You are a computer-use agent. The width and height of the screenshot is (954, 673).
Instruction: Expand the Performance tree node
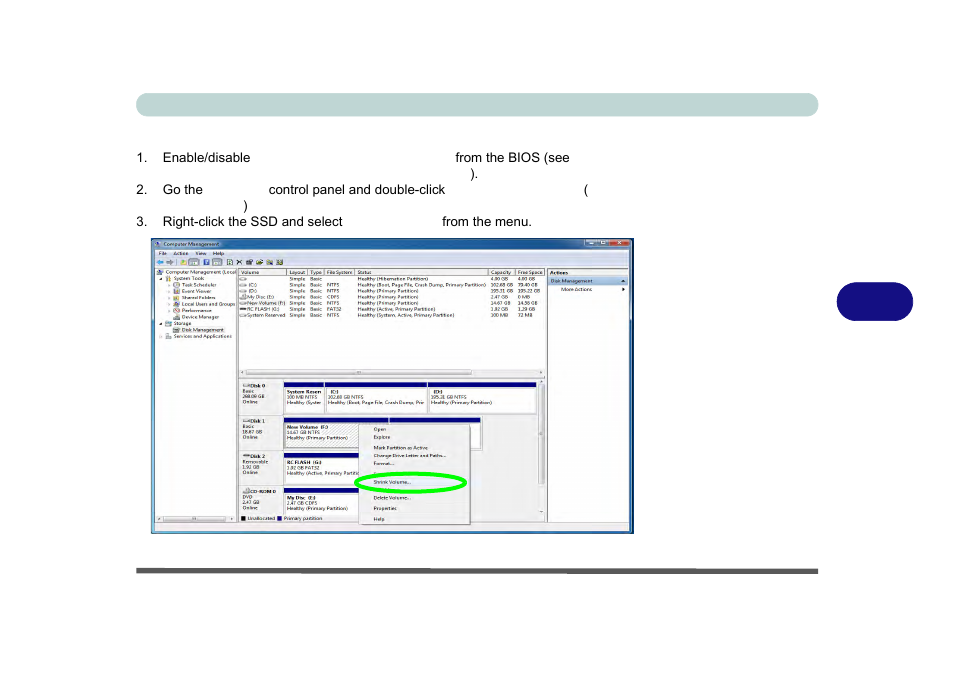pyautogui.click(x=169, y=310)
